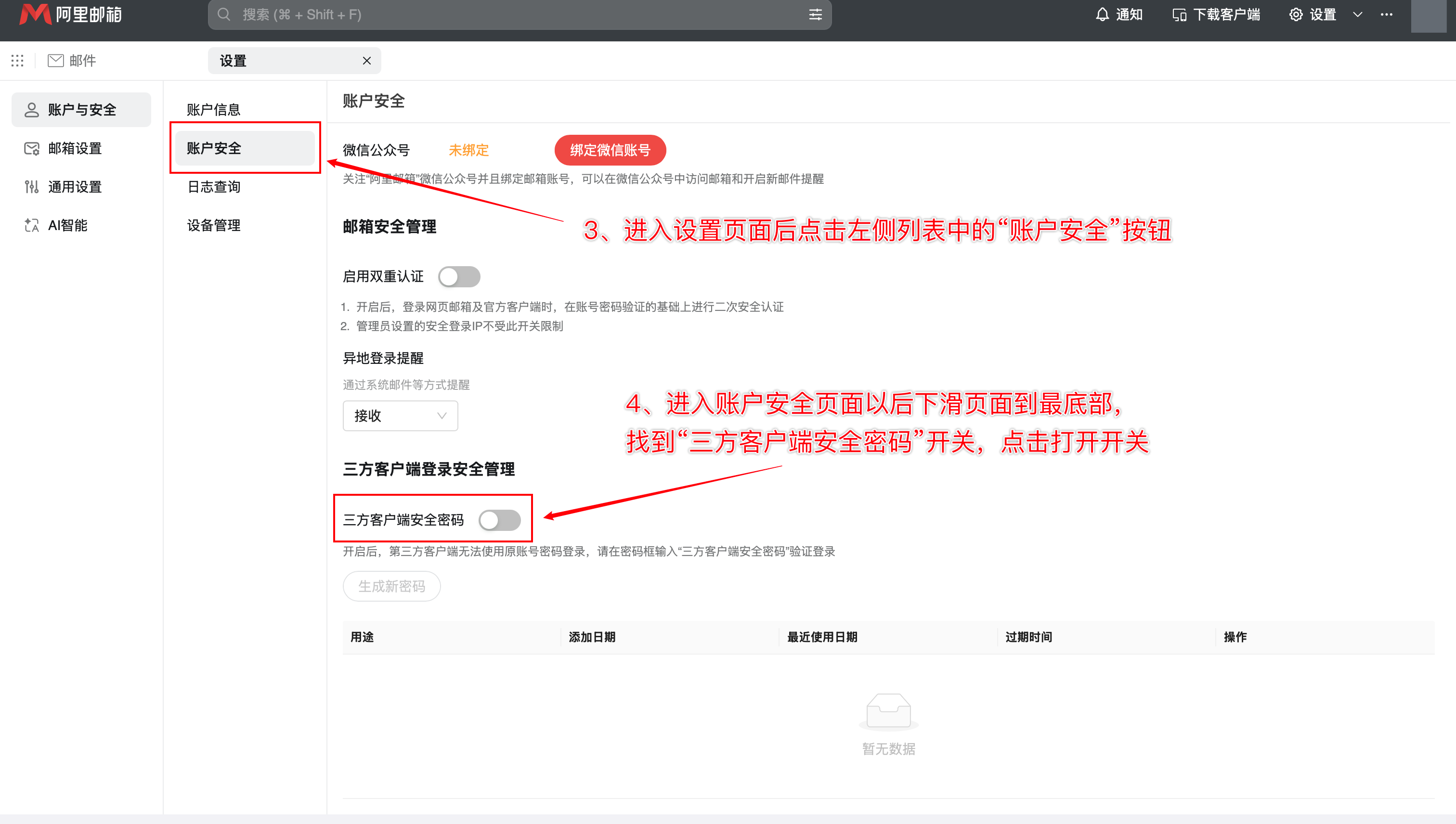Viewport: 1456px width, 824px height.
Task: Close the 设置 tab
Action: tap(367, 61)
